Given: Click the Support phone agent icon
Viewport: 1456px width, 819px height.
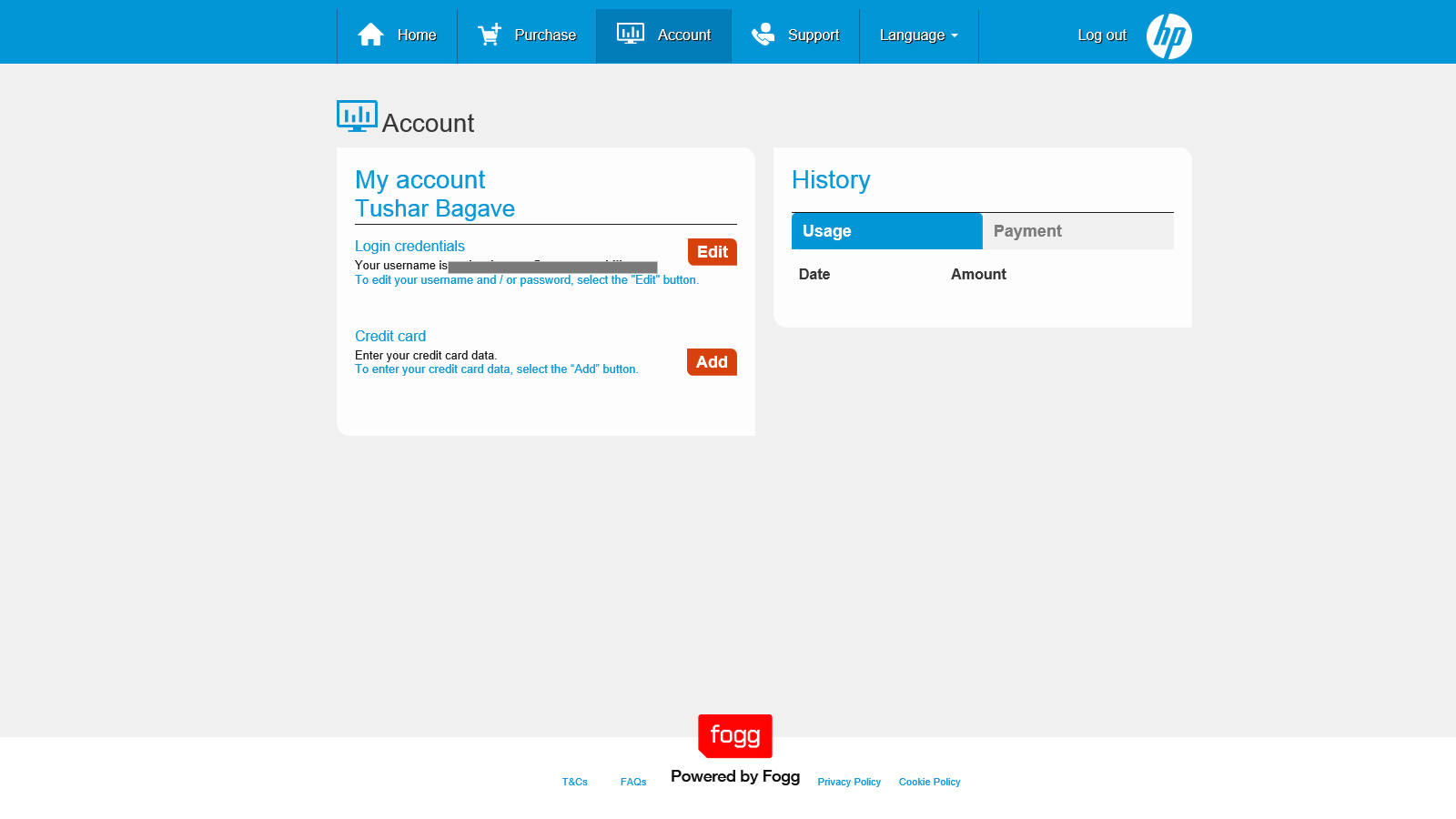Looking at the screenshot, I should click(763, 35).
